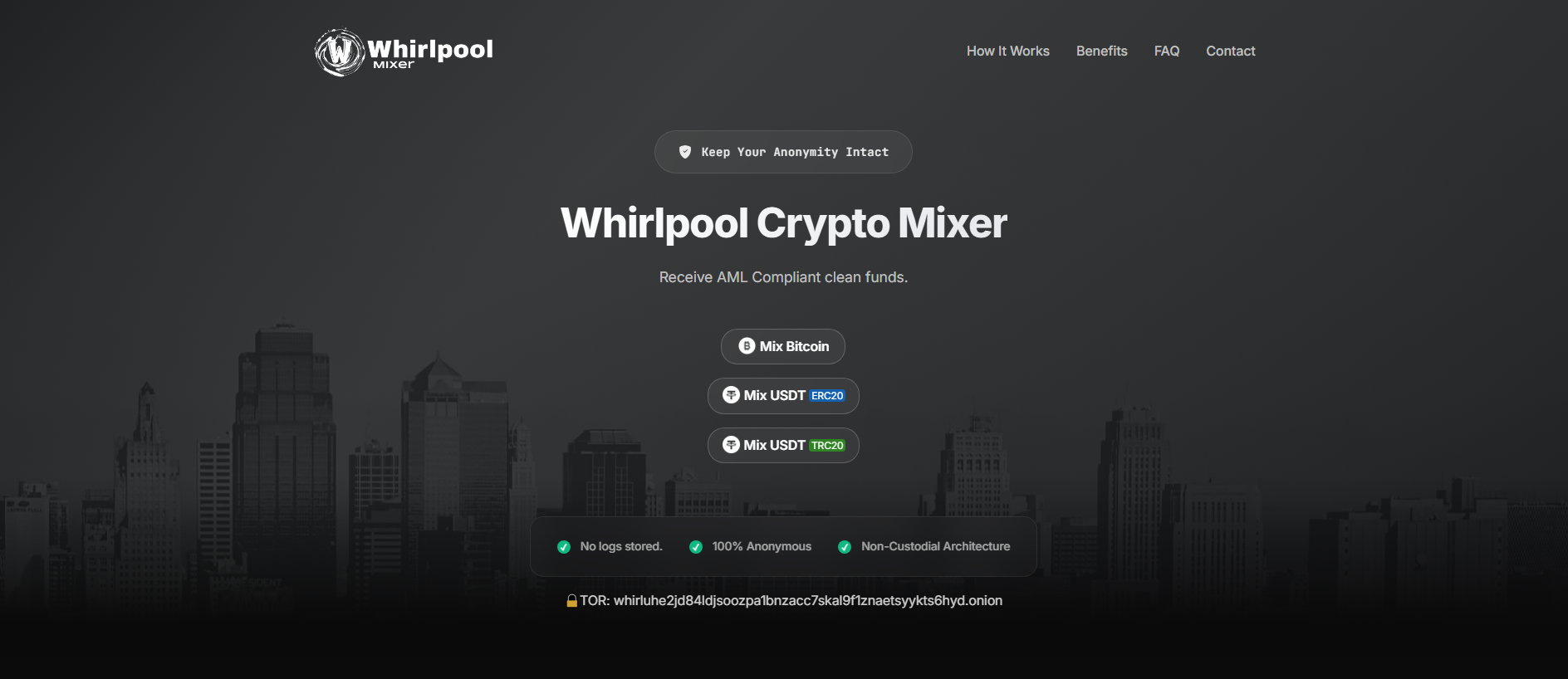This screenshot has height=679, width=1568.
Task: Choose Mix USDT TRC20 option
Action: (783, 446)
